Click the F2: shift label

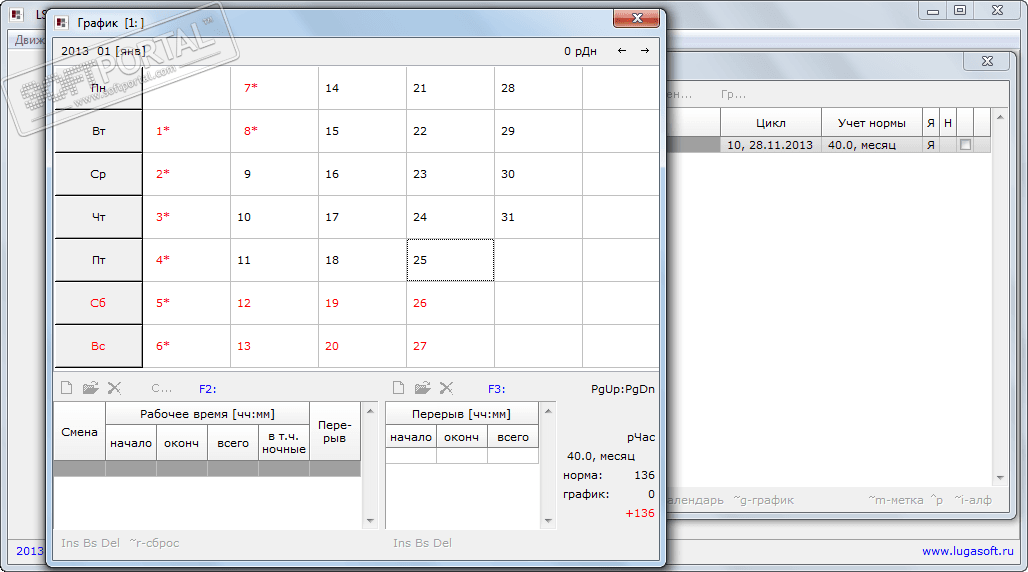[x=207, y=389]
